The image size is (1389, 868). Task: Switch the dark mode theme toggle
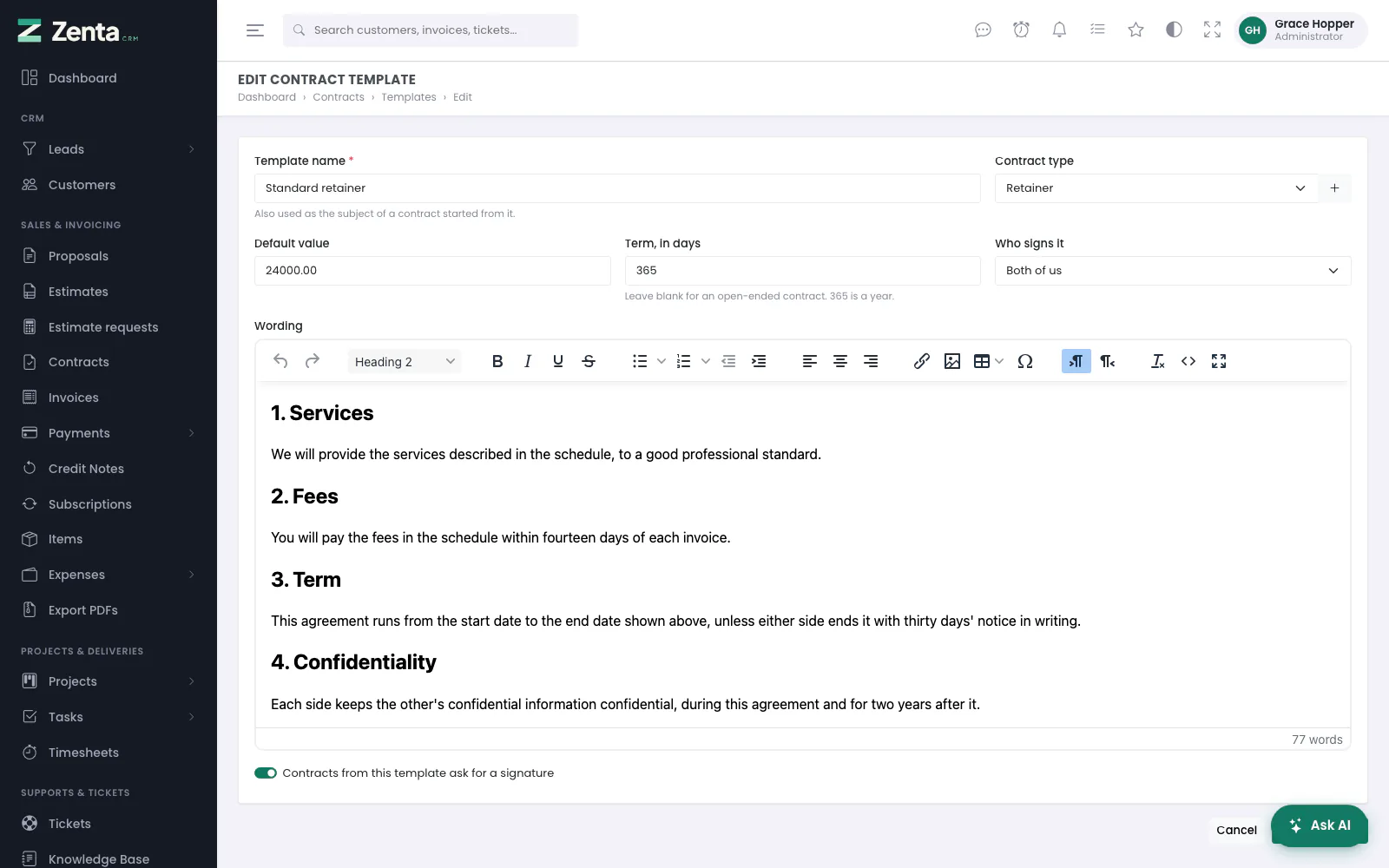pos(1174,30)
